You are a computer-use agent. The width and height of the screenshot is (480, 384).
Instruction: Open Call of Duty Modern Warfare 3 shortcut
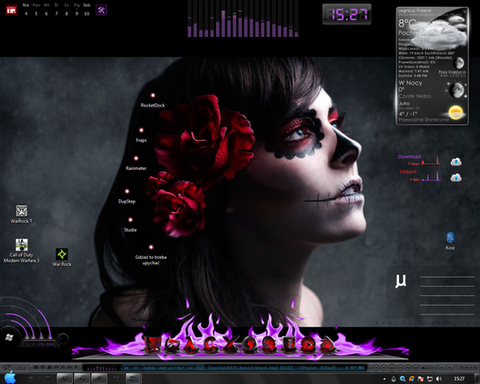point(22,251)
